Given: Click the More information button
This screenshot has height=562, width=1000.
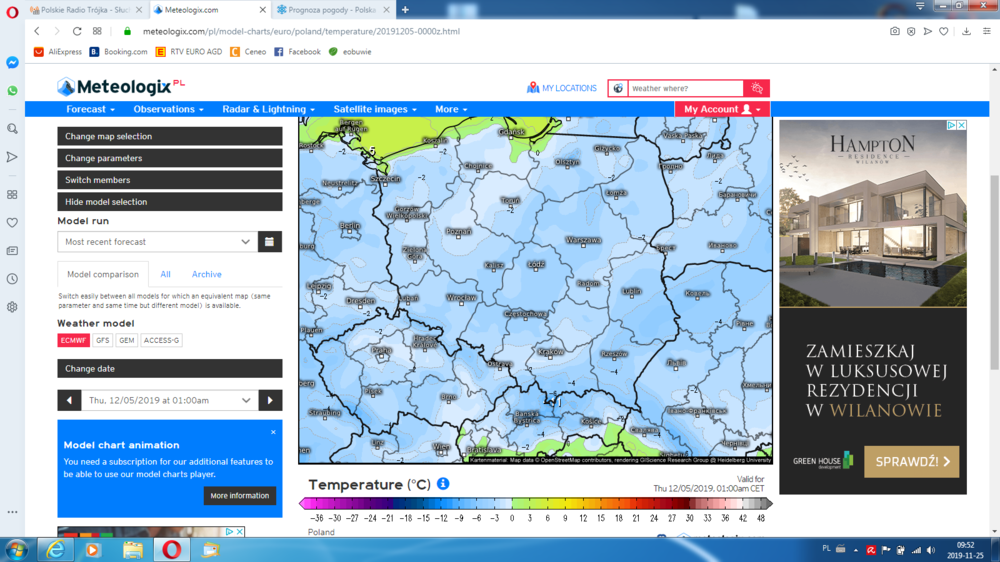Looking at the screenshot, I should pyautogui.click(x=240, y=496).
